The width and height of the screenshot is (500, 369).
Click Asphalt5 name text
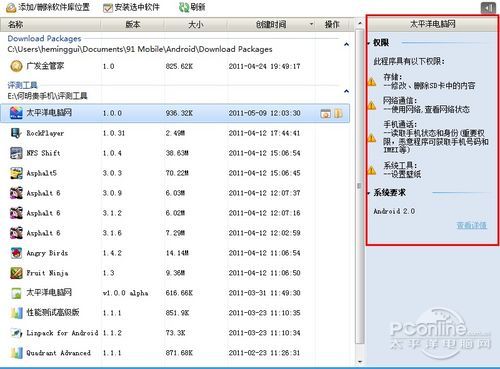(42, 173)
